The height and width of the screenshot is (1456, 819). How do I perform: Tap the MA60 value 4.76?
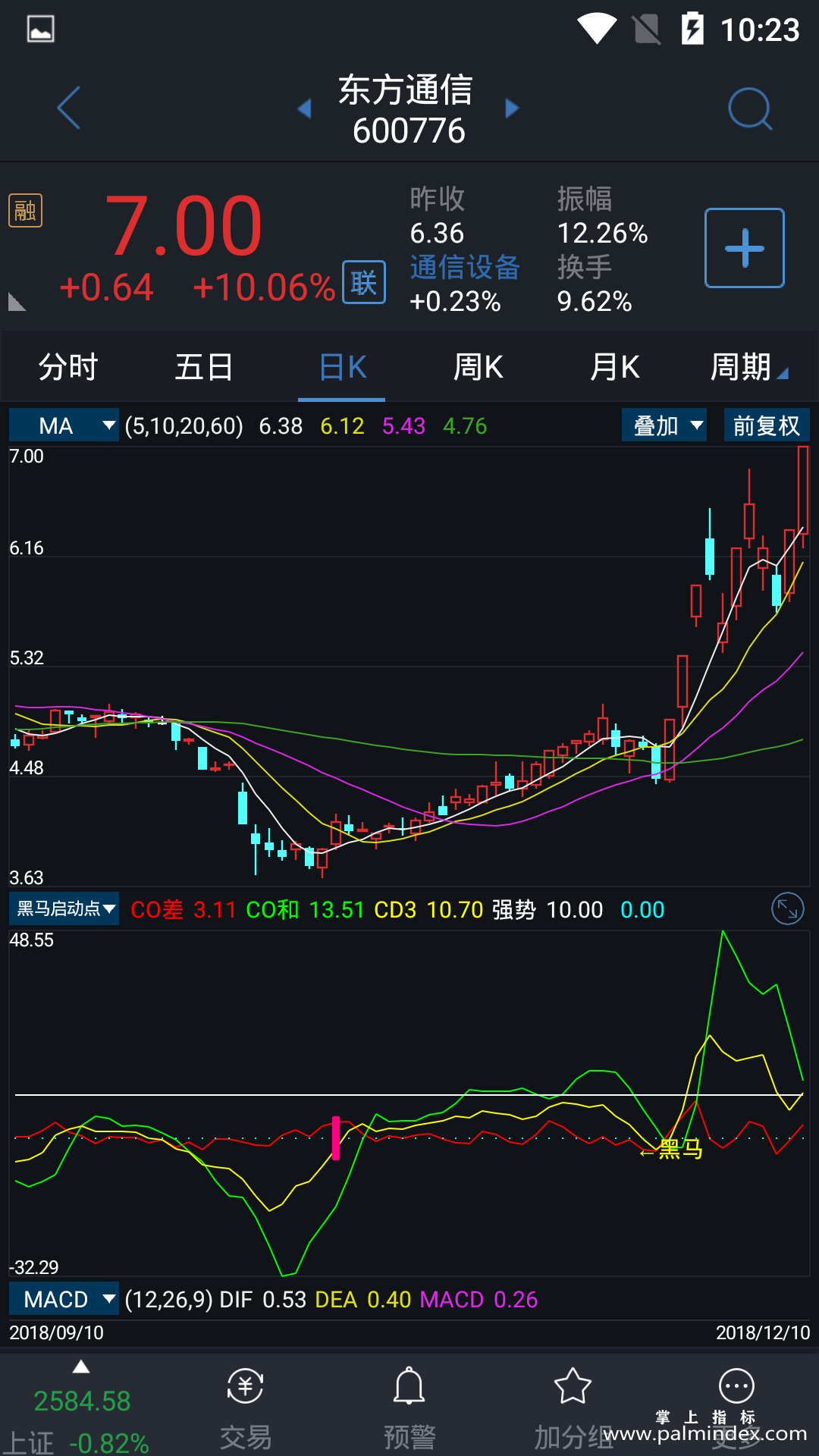pyautogui.click(x=465, y=426)
